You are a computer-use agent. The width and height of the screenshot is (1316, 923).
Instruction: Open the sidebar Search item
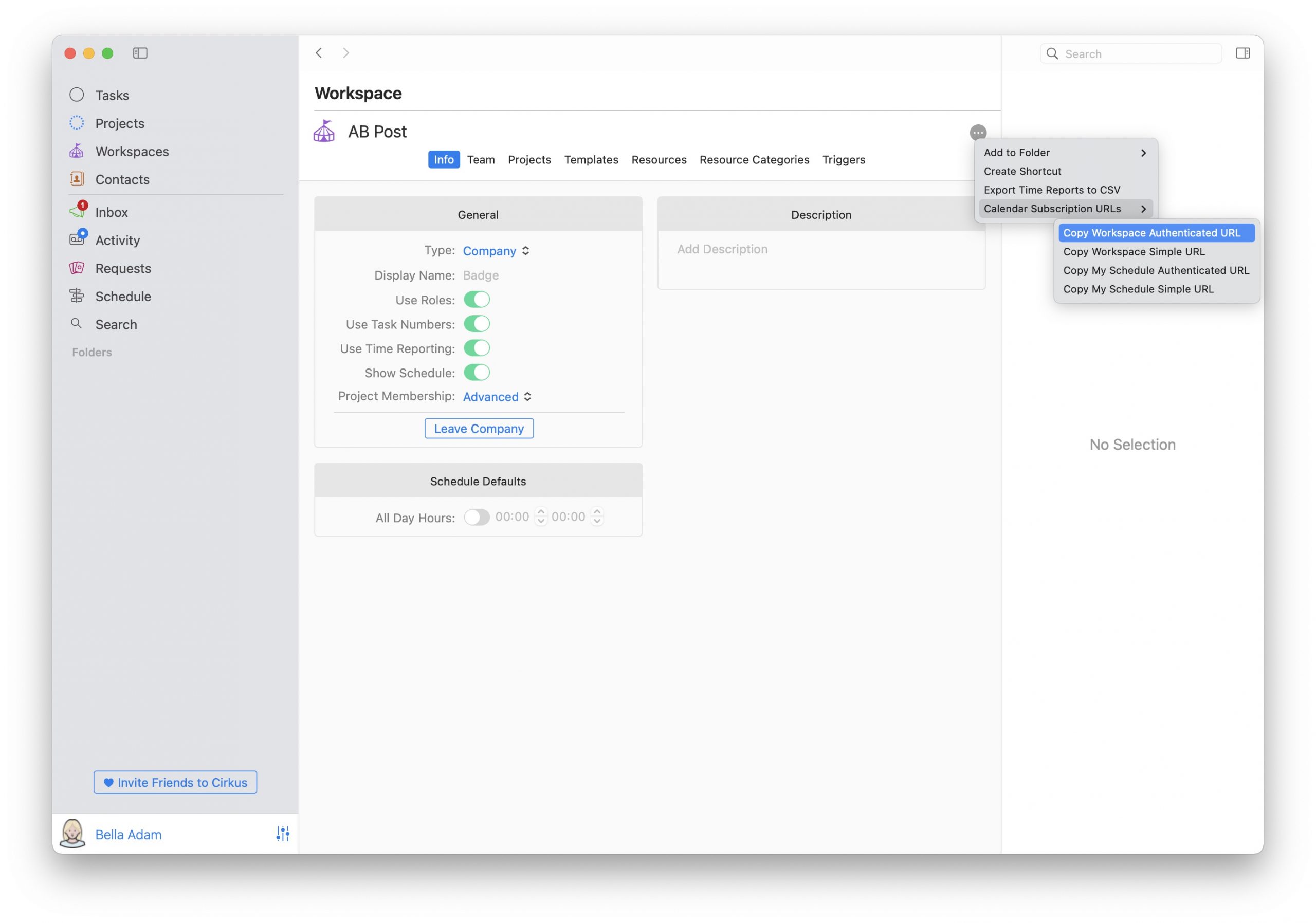[116, 324]
